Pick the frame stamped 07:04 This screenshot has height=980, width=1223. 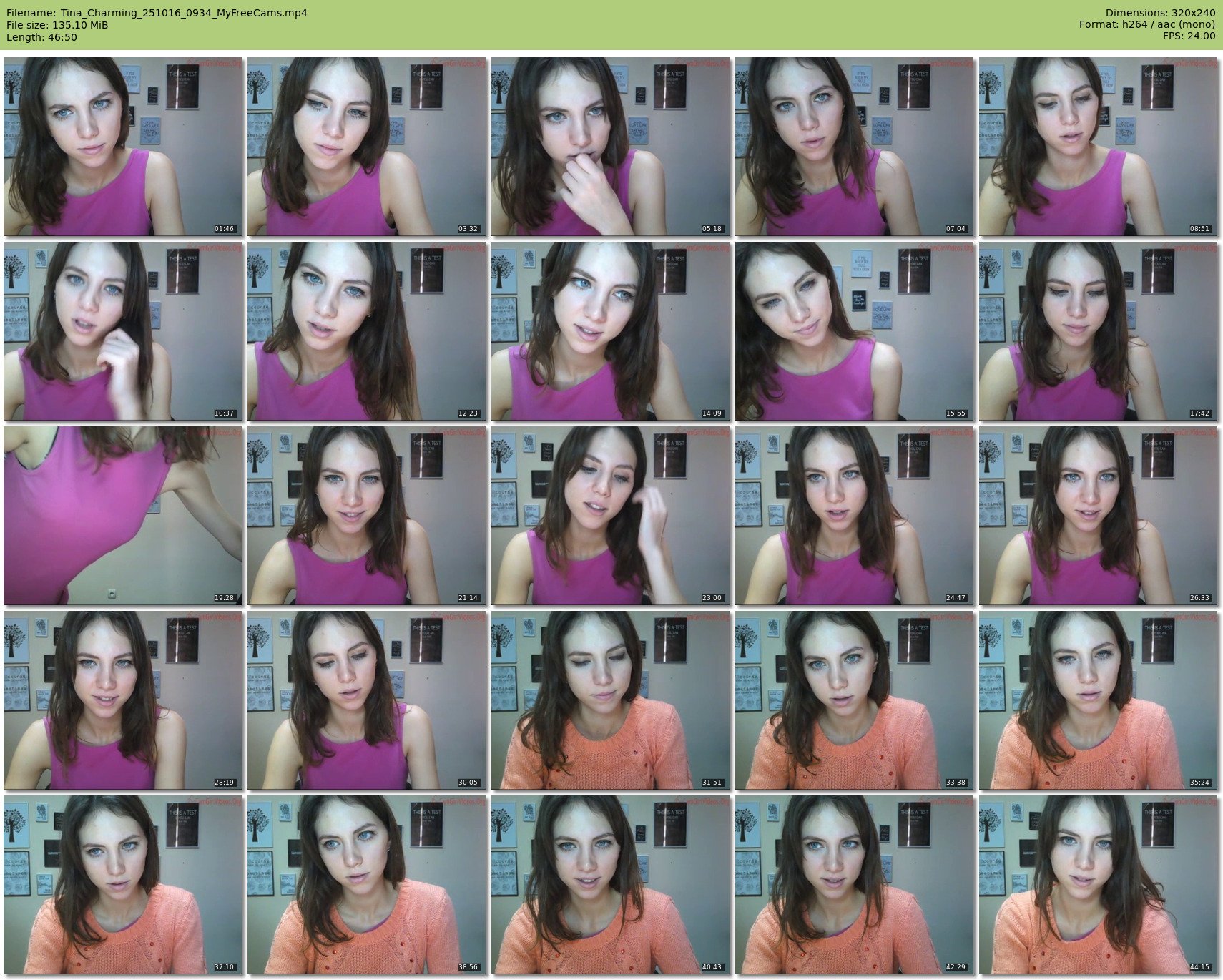pyautogui.click(x=855, y=147)
